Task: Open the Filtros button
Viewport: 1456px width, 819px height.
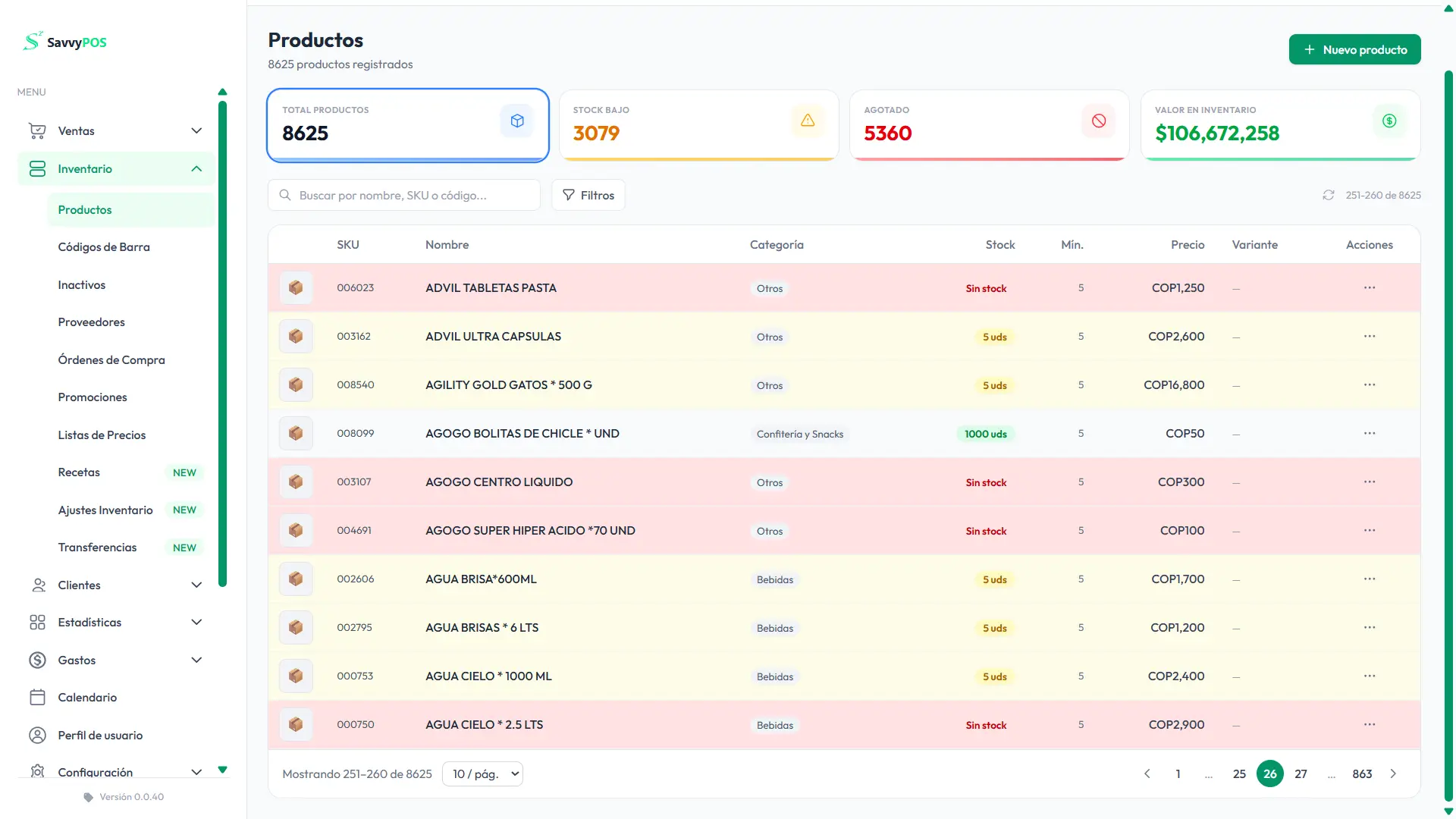Action: pyautogui.click(x=588, y=195)
